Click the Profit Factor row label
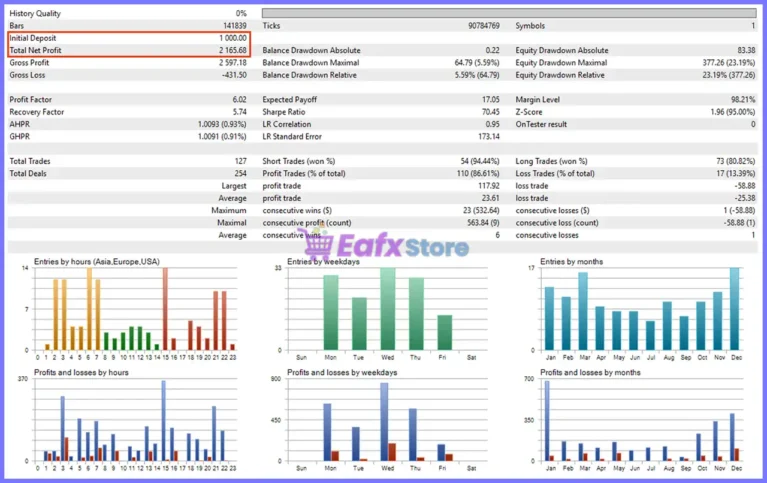Viewport: 767px width, 483px height. (x=30, y=99)
